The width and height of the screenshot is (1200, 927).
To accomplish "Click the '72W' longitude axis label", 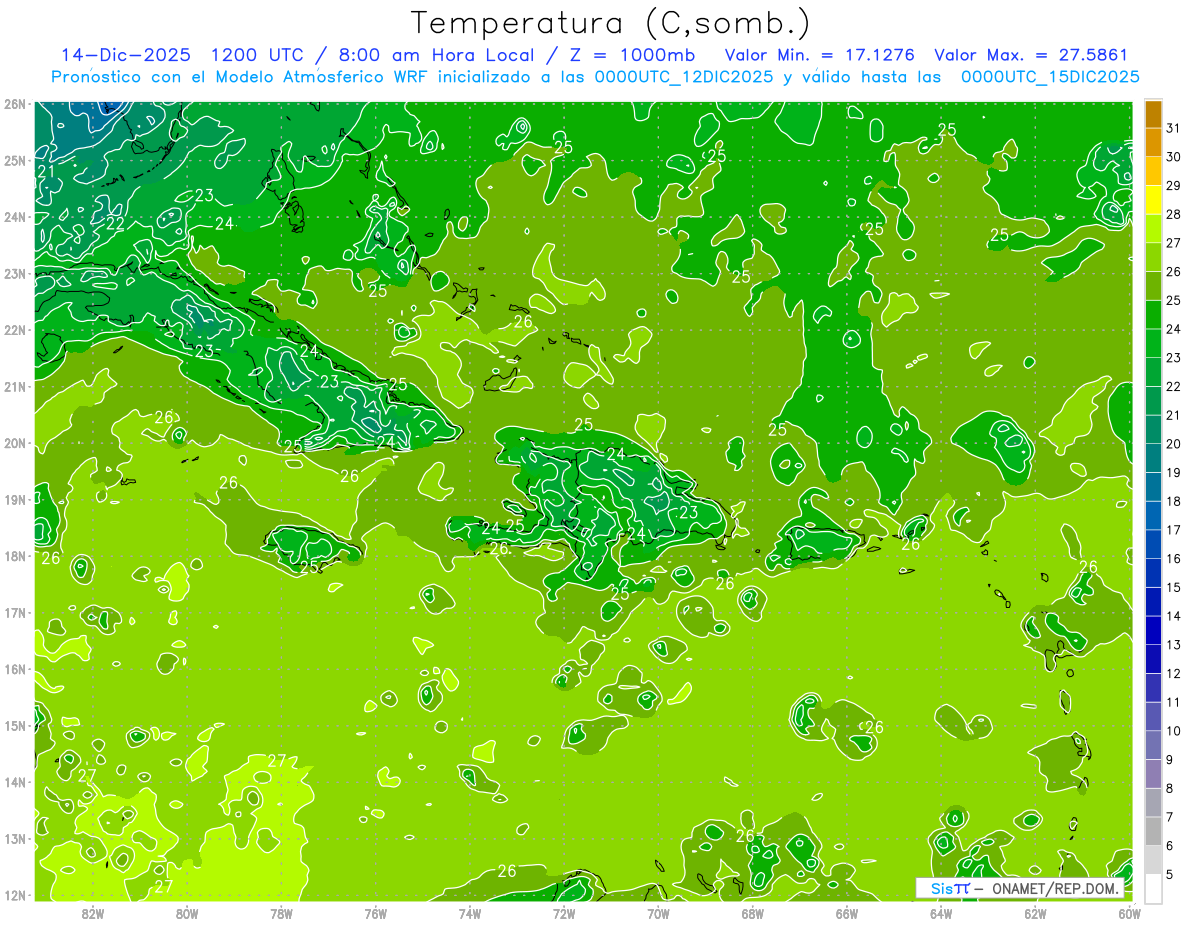I will (564, 914).
